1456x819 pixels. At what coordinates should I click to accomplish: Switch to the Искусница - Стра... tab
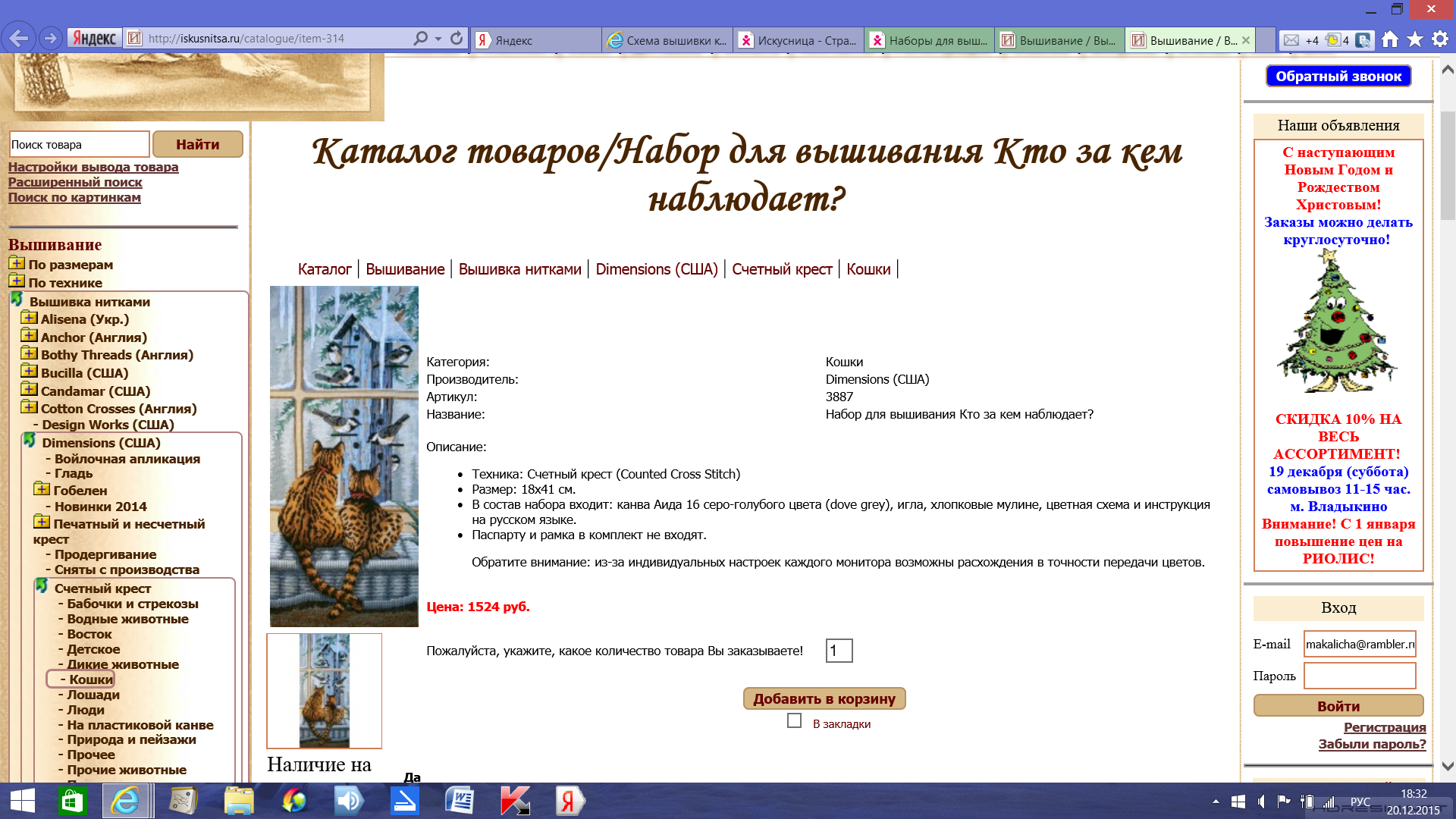(798, 40)
